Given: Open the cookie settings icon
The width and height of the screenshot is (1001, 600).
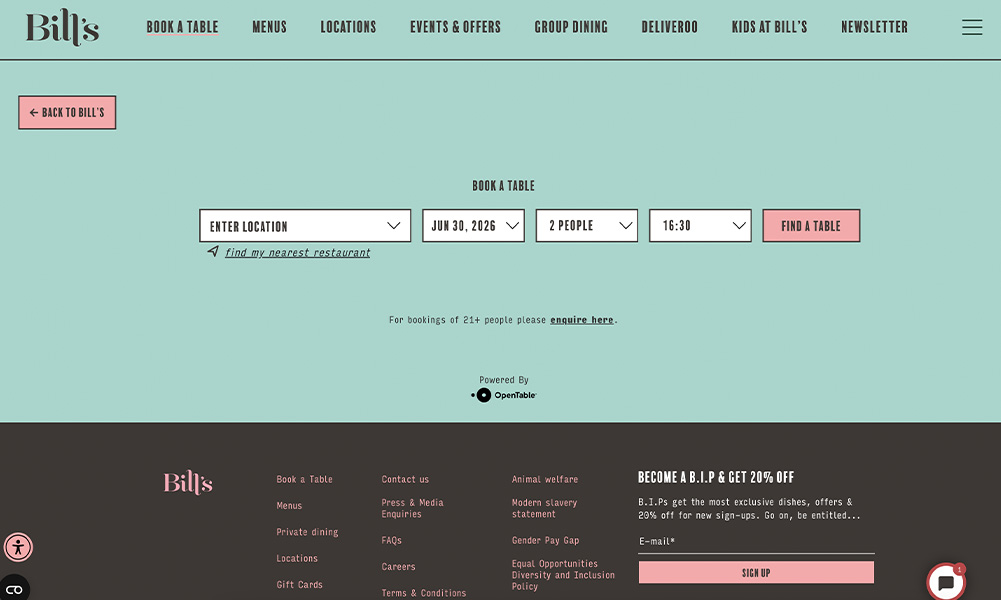Looking at the screenshot, I should pyautogui.click(x=14, y=589).
